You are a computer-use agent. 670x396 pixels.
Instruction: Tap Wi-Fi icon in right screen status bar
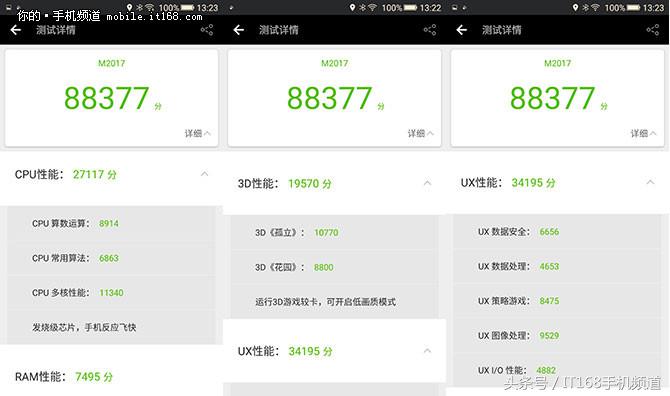coord(595,7)
